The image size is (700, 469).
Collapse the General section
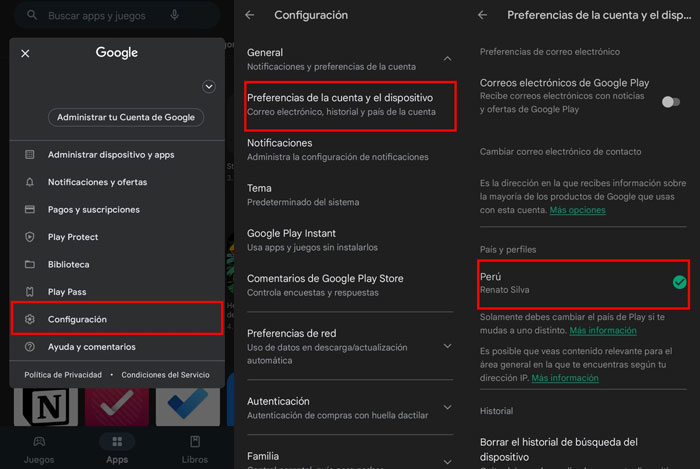tap(447, 59)
